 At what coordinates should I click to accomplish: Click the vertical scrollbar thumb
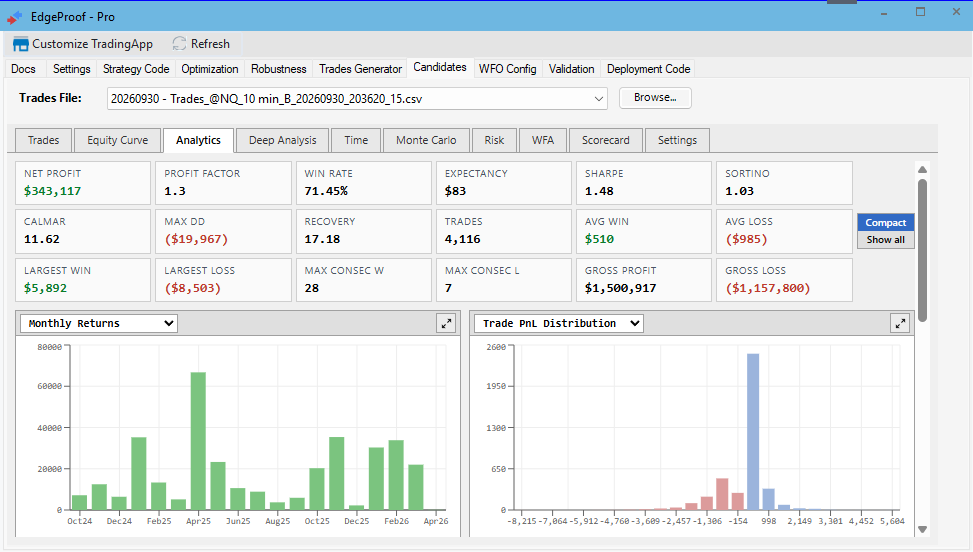[x=923, y=250]
